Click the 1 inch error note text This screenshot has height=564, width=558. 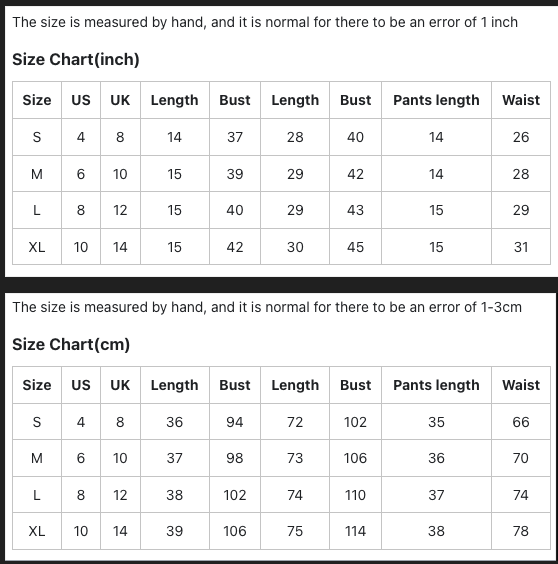[265, 22]
